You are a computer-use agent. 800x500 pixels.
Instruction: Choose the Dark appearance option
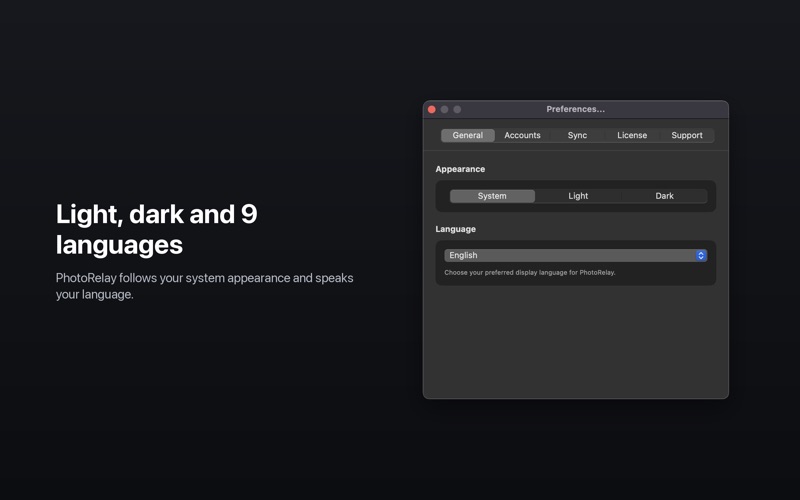pos(664,196)
